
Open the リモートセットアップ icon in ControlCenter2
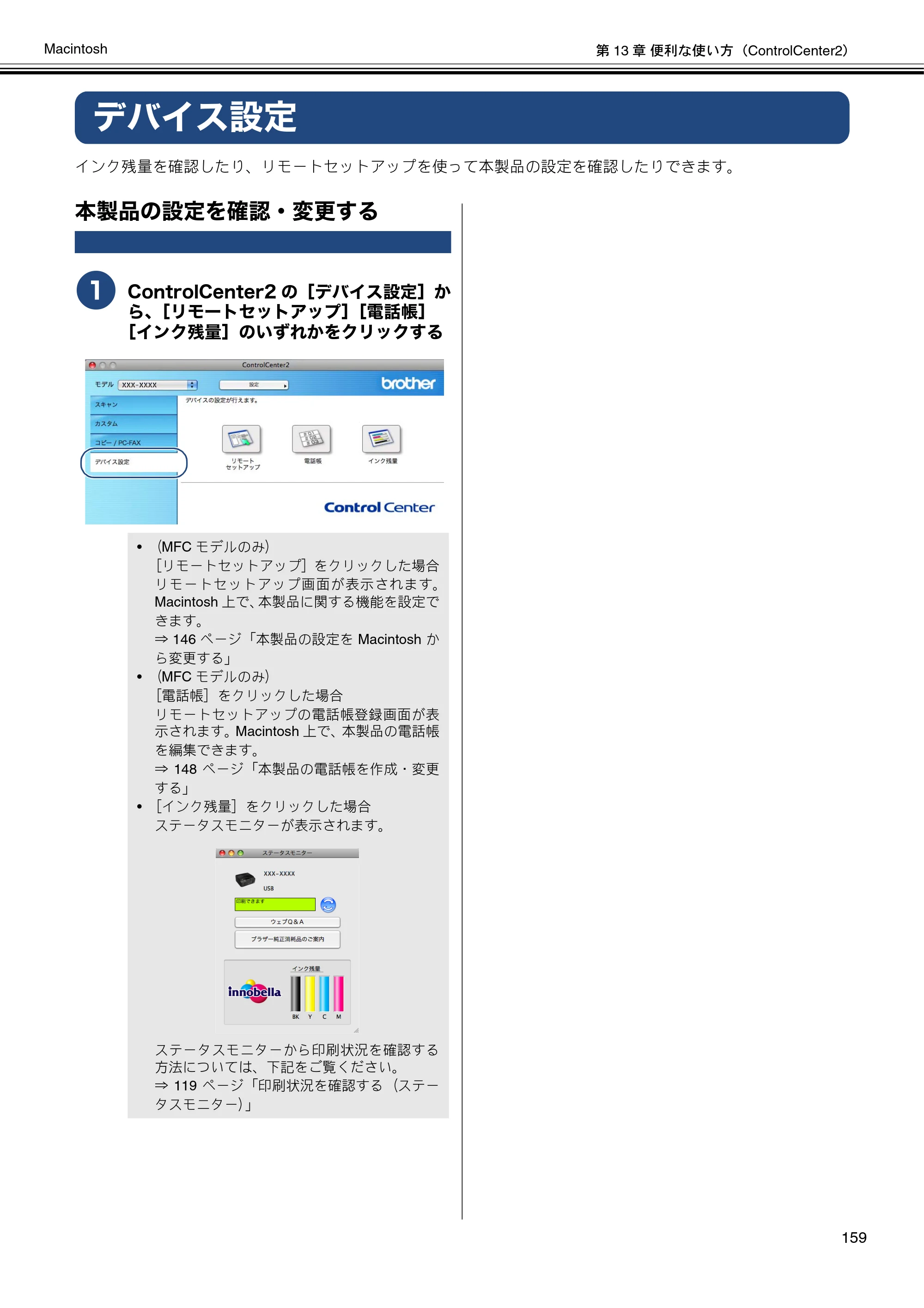point(242,438)
